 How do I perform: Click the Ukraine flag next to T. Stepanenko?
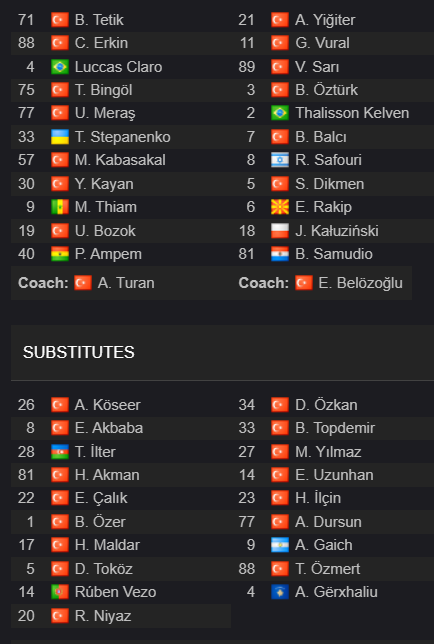tap(60, 137)
